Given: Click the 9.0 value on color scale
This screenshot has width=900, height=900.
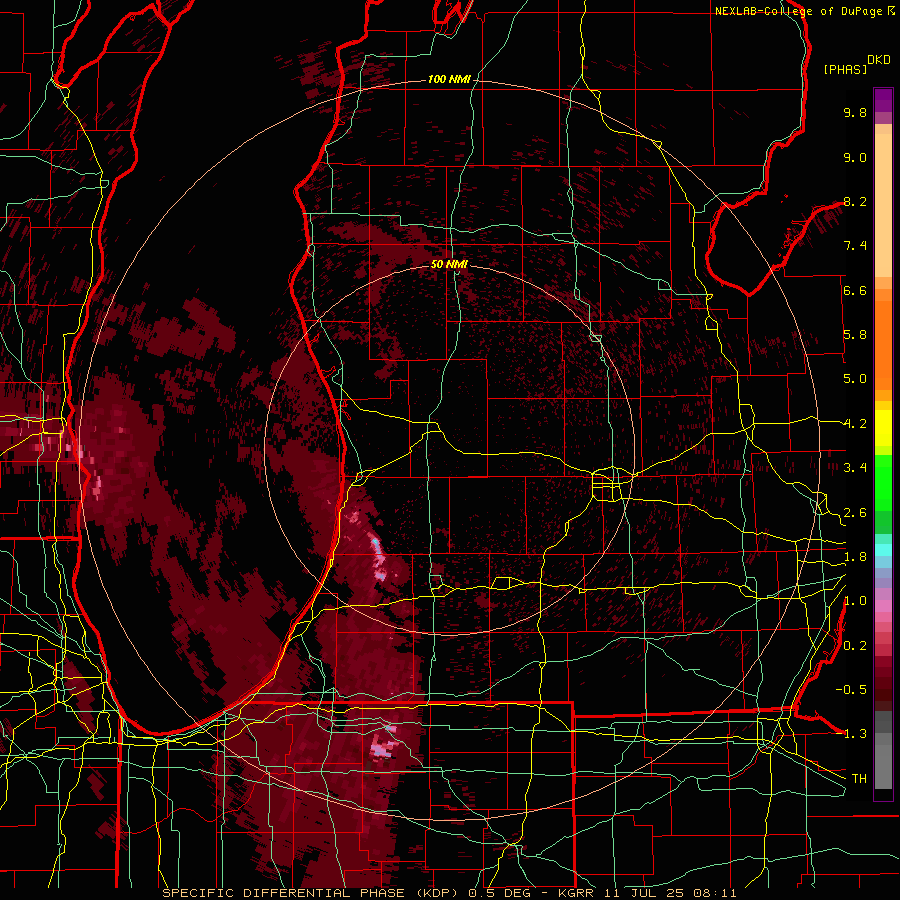Looking at the screenshot, I should pos(855,157).
